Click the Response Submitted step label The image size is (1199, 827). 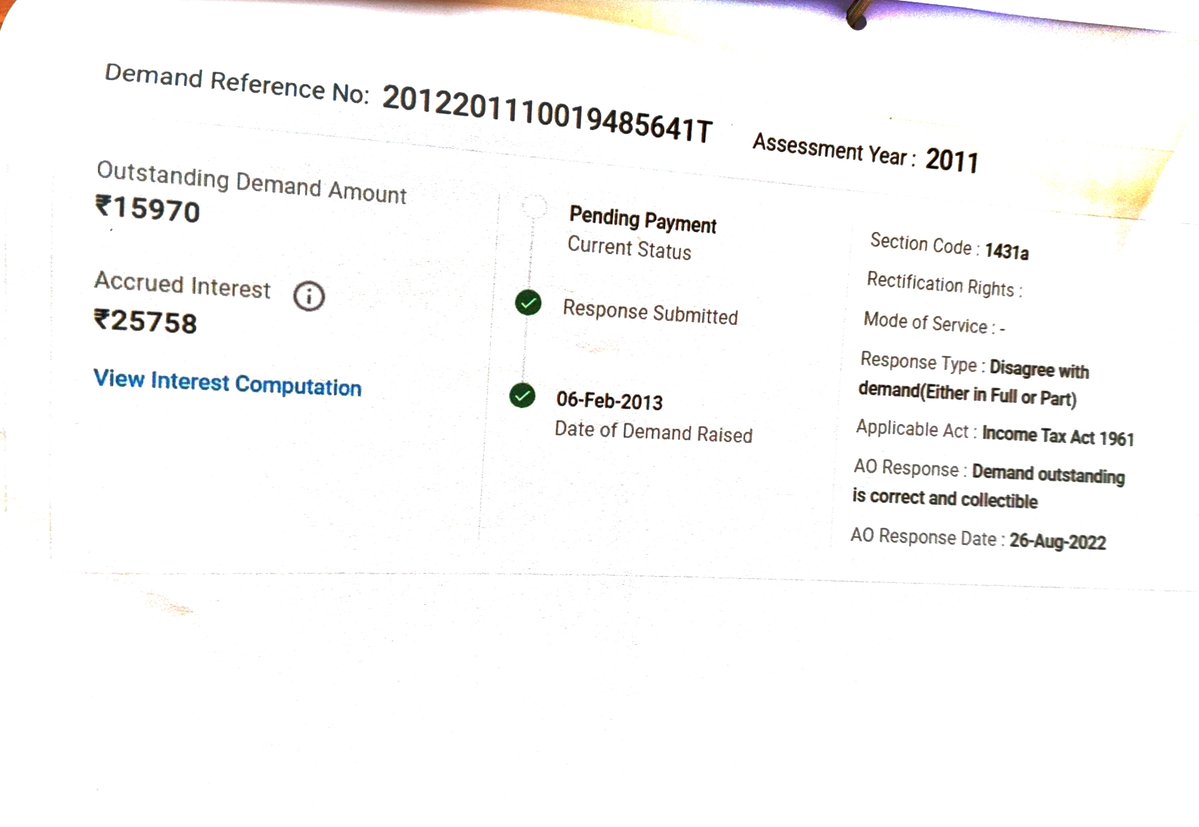pyautogui.click(x=650, y=313)
